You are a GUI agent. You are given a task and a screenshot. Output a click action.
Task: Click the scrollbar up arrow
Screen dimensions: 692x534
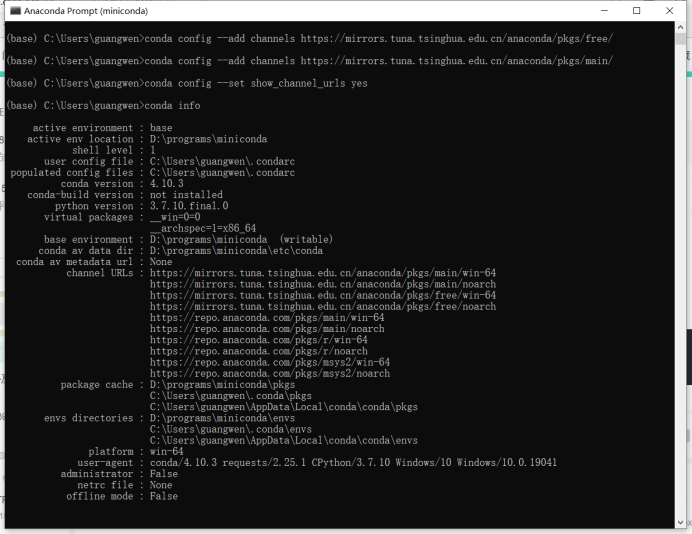pyautogui.click(x=680, y=27)
